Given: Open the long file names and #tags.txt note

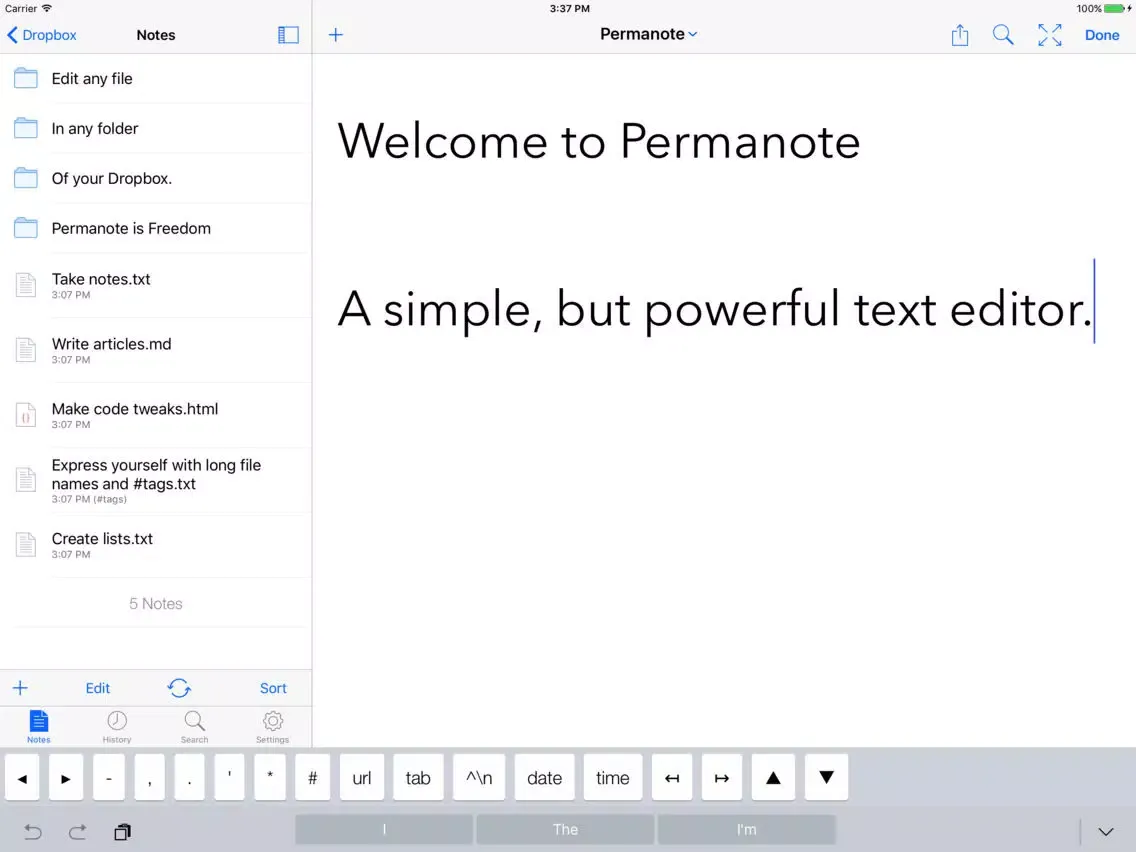Looking at the screenshot, I should 156,480.
